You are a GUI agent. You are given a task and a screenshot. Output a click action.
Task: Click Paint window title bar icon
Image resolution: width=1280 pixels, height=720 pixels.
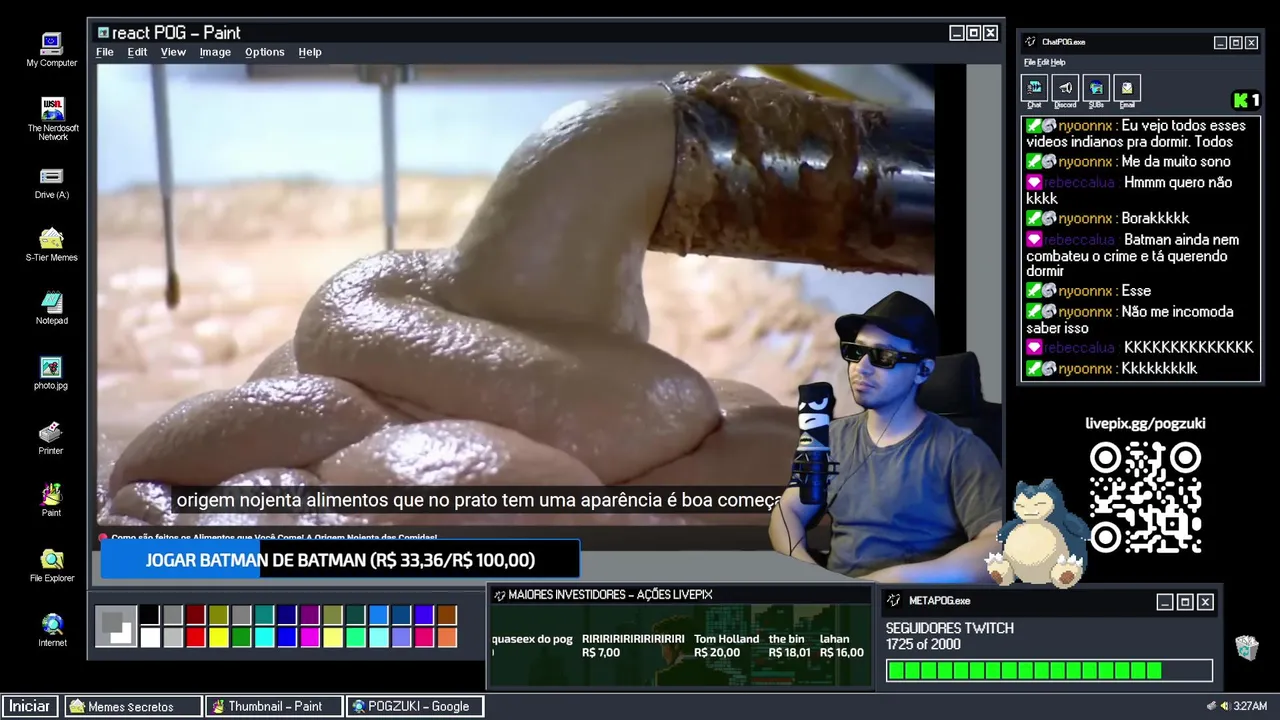pyautogui.click(x=103, y=33)
